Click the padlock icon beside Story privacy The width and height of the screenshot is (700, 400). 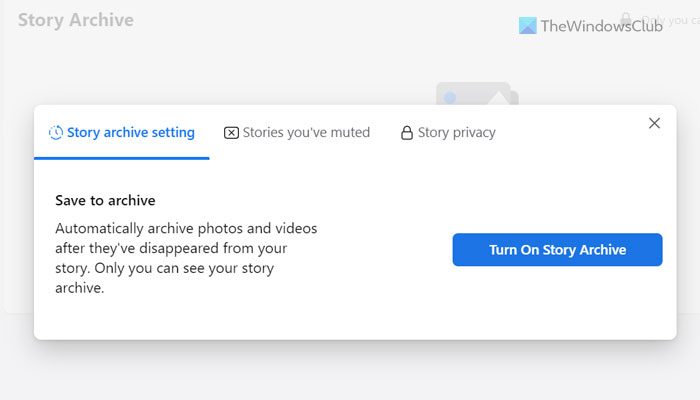407,133
